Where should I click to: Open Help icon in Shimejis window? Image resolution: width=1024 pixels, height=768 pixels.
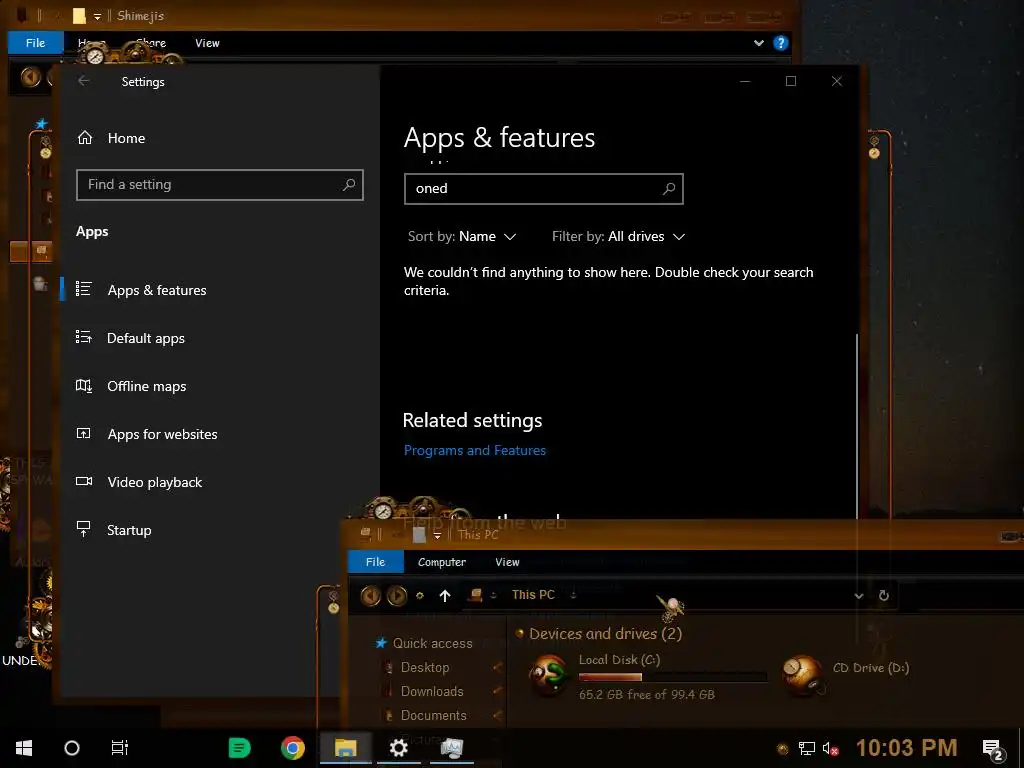pos(780,43)
